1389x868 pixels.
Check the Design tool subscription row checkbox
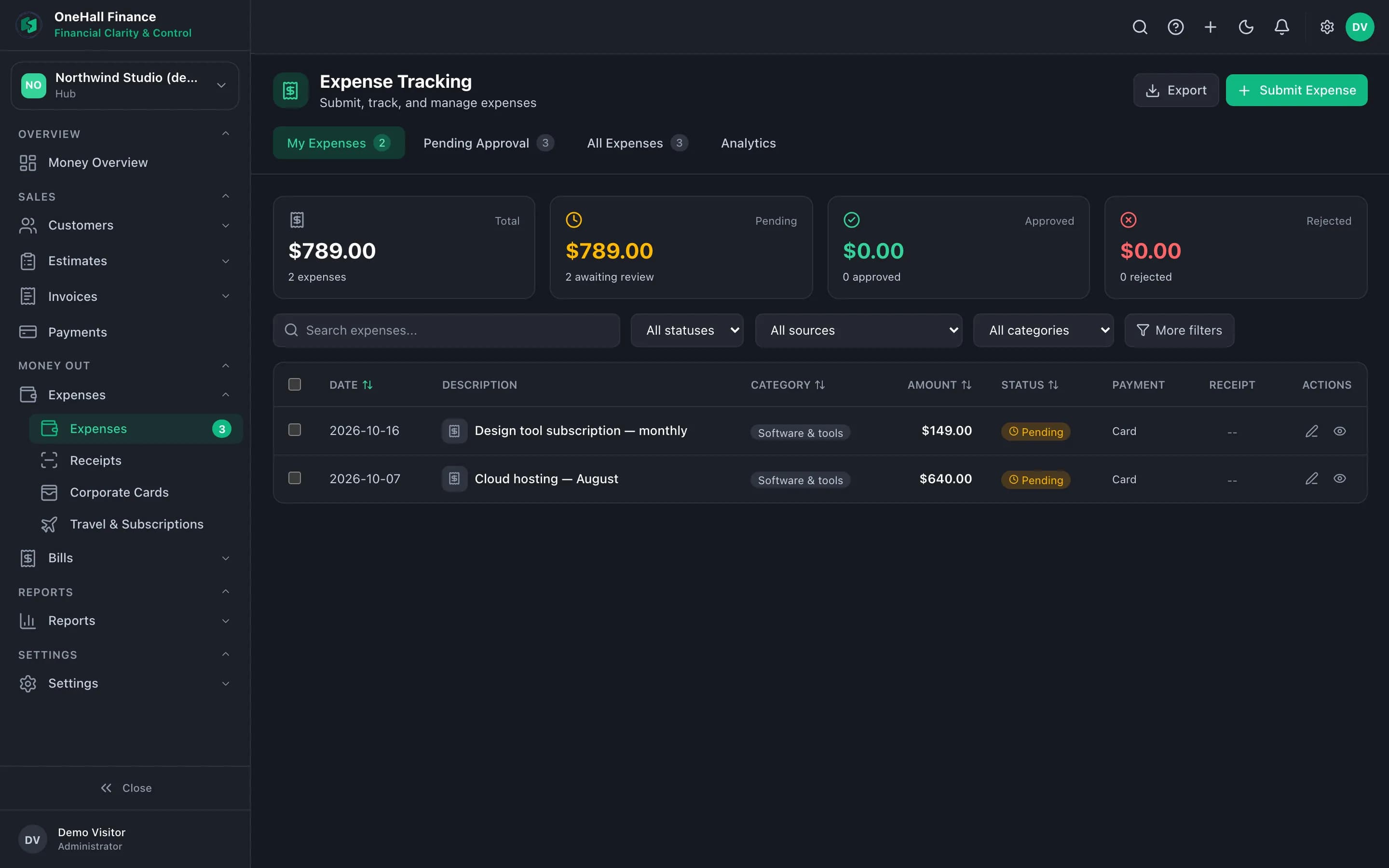295,430
